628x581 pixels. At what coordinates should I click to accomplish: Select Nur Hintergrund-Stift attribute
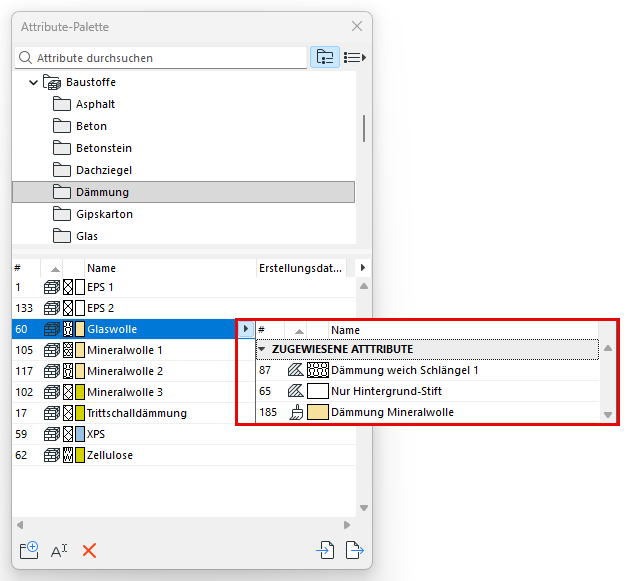[428, 391]
